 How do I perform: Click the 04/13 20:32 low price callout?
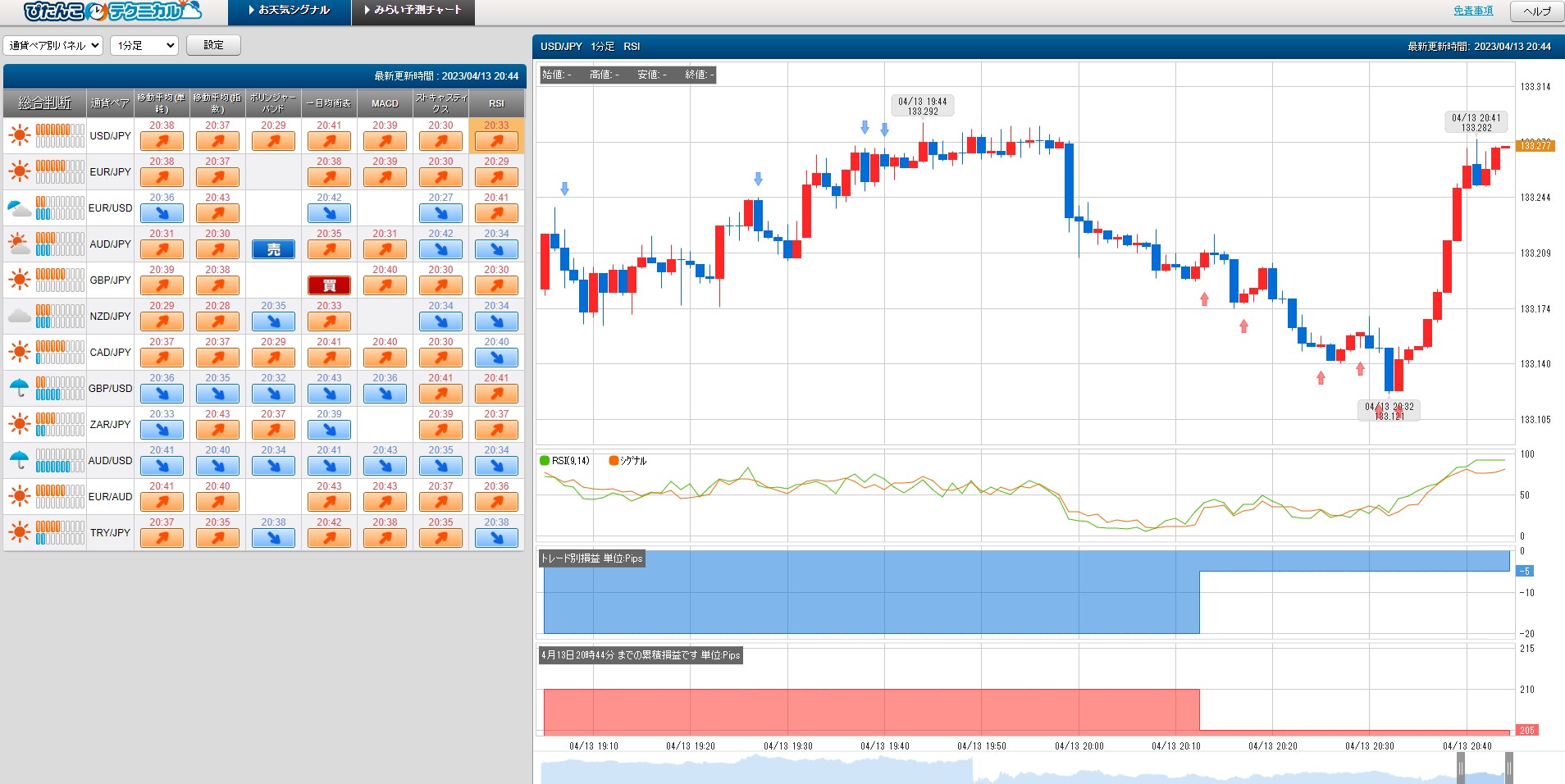1389,411
